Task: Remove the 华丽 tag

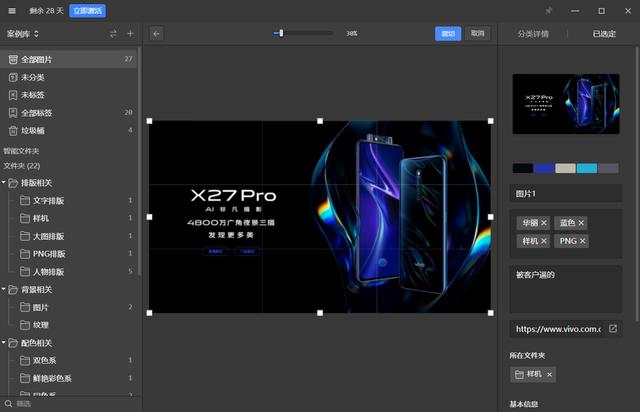Action: [544, 223]
